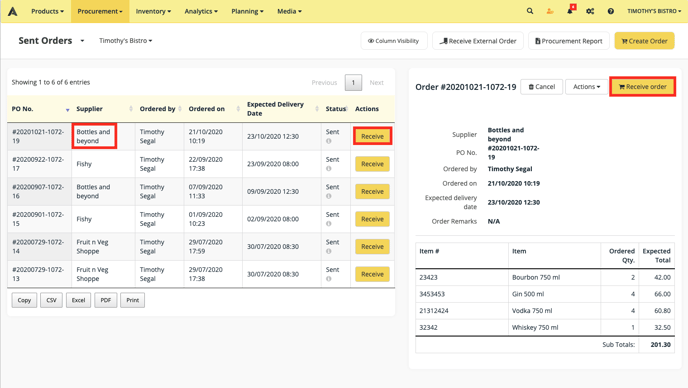Click the Receive order button in details panel
This screenshot has height=388, width=688.
pos(642,86)
